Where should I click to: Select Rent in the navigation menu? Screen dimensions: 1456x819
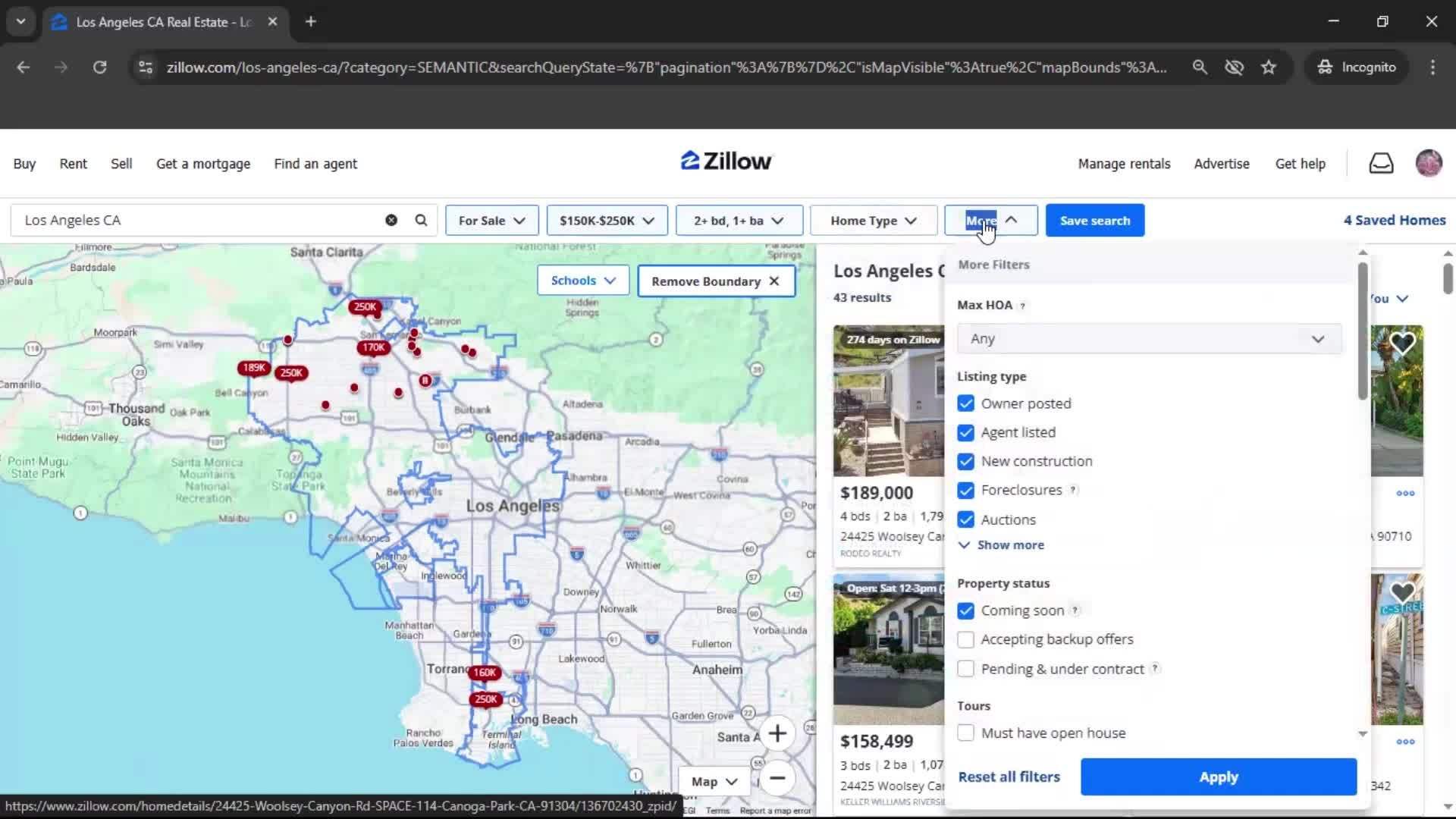(x=73, y=163)
